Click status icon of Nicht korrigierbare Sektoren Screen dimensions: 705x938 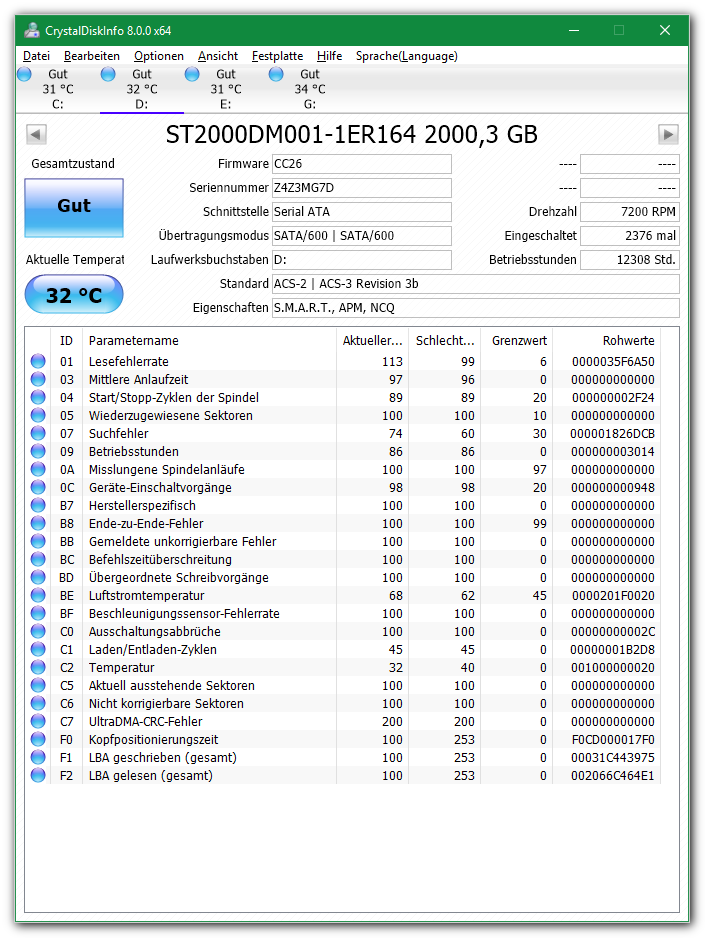38,702
